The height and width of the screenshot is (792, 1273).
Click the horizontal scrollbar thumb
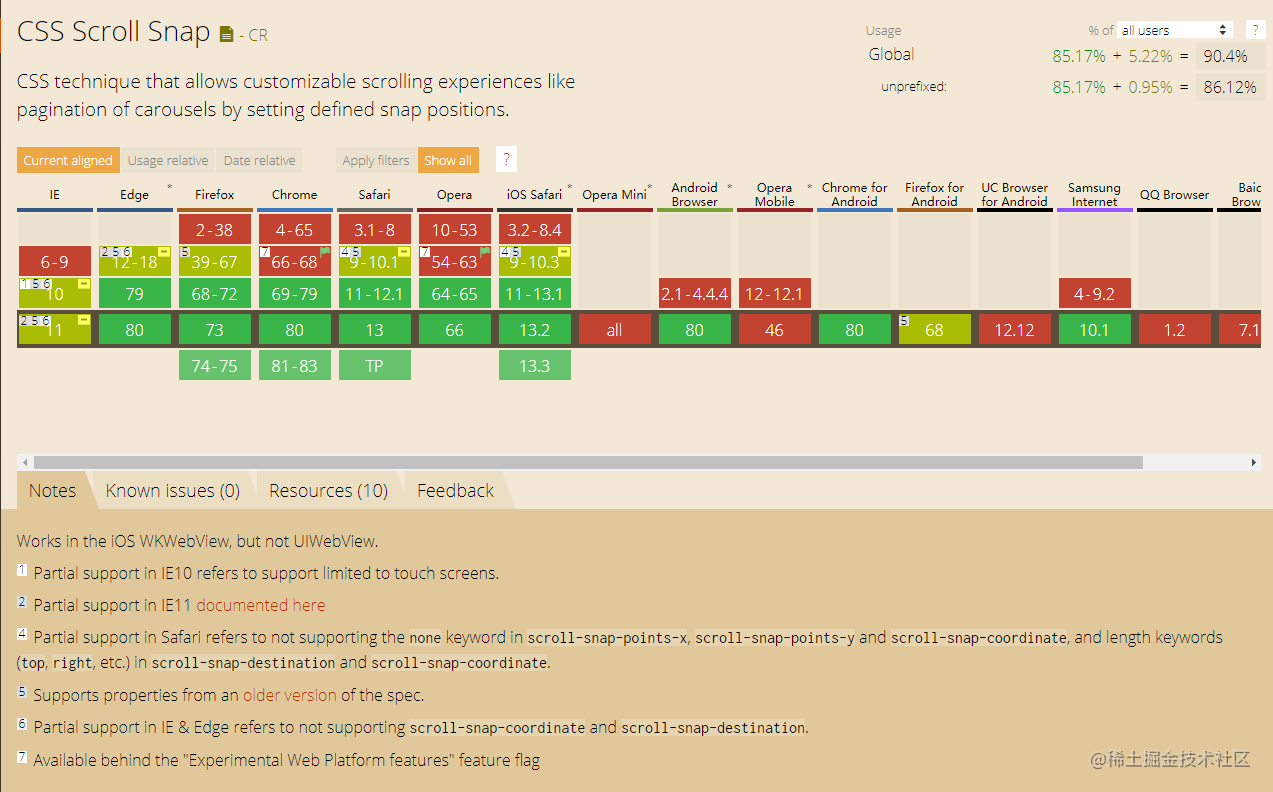[x=588, y=463]
